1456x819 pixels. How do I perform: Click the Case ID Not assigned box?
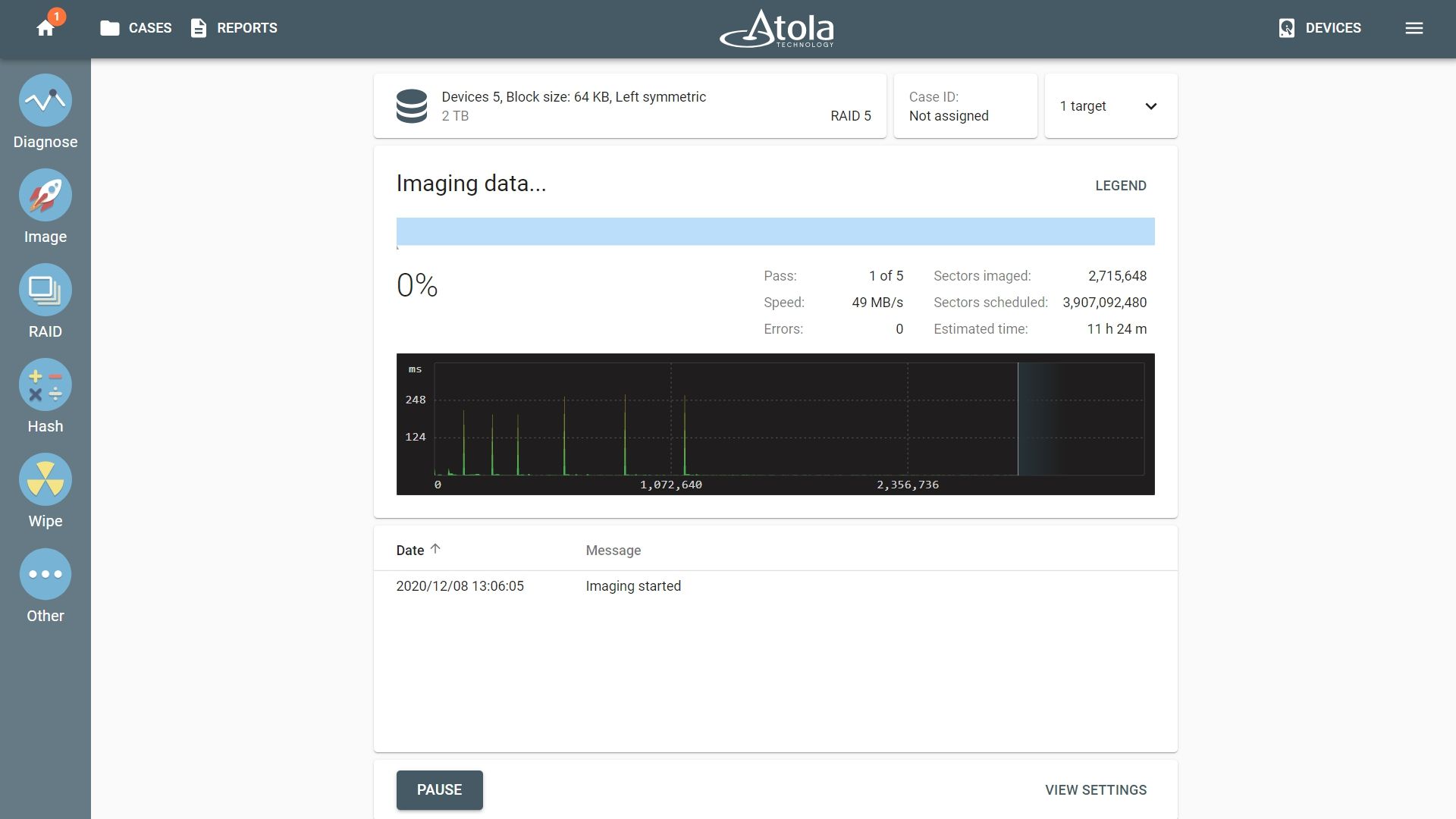coord(965,106)
